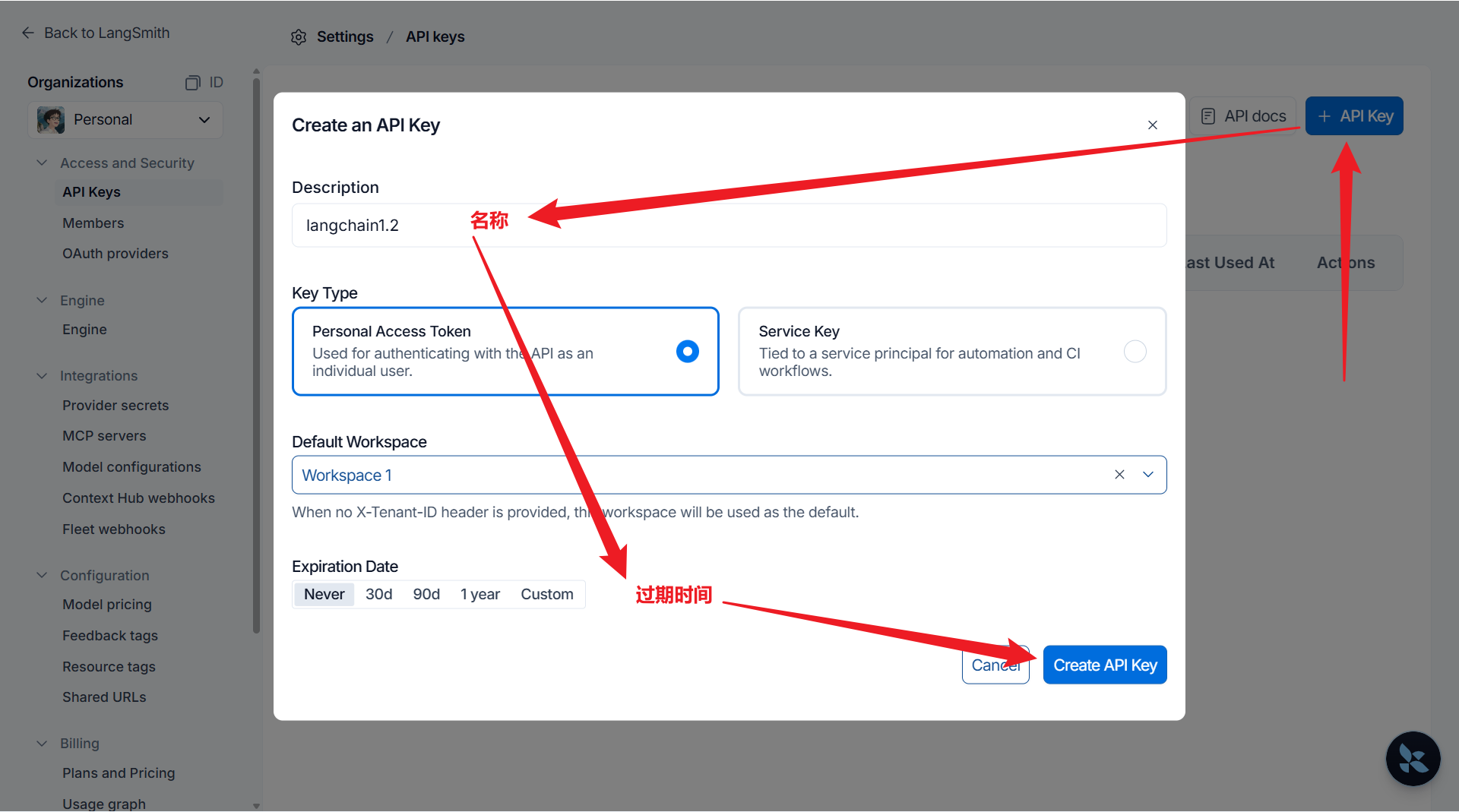Viewport: 1459px width, 812px height.
Task: Collapse the Access and Security section
Action: coord(42,163)
